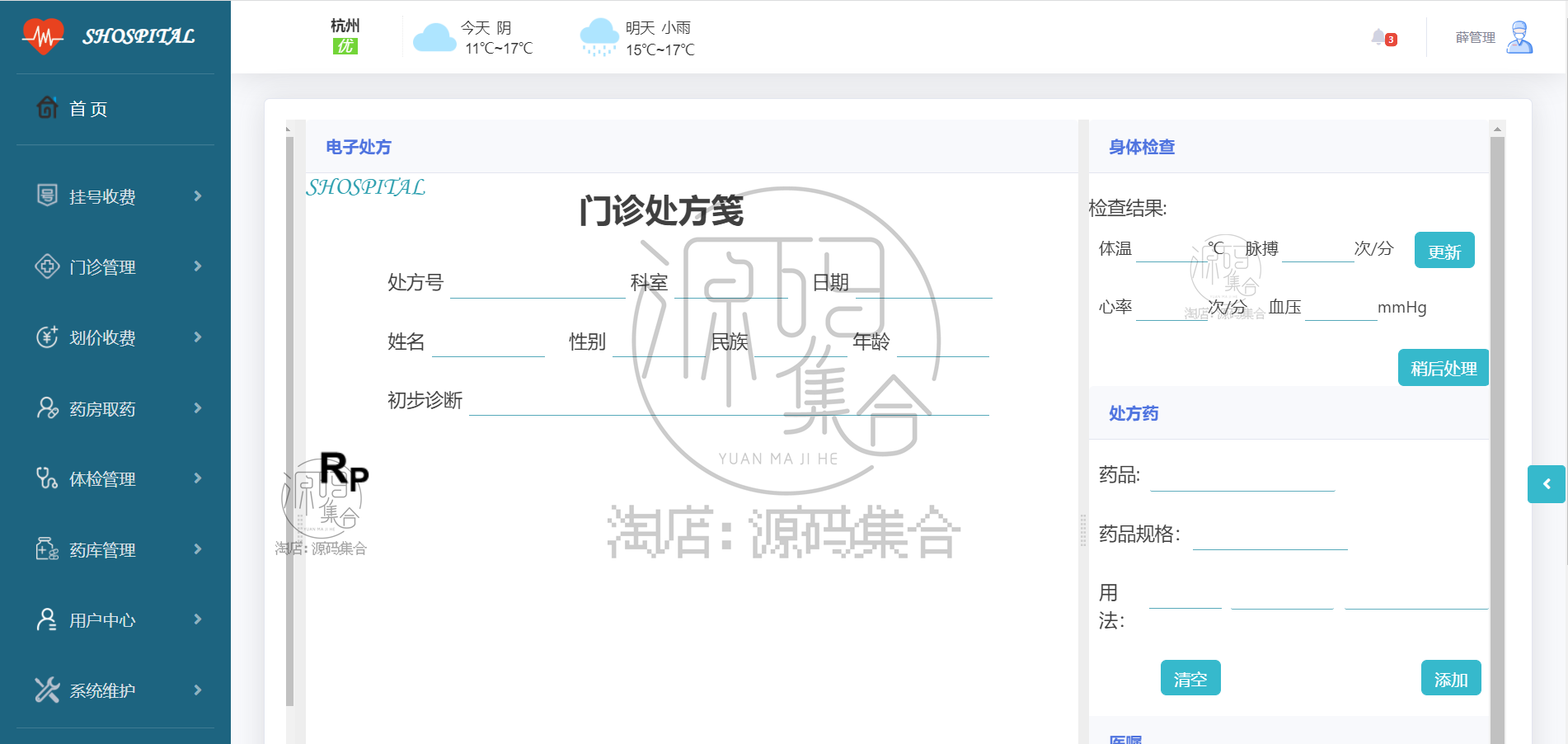
Task: Click the 年龄 field on prescription
Action: tap(942, 342)
